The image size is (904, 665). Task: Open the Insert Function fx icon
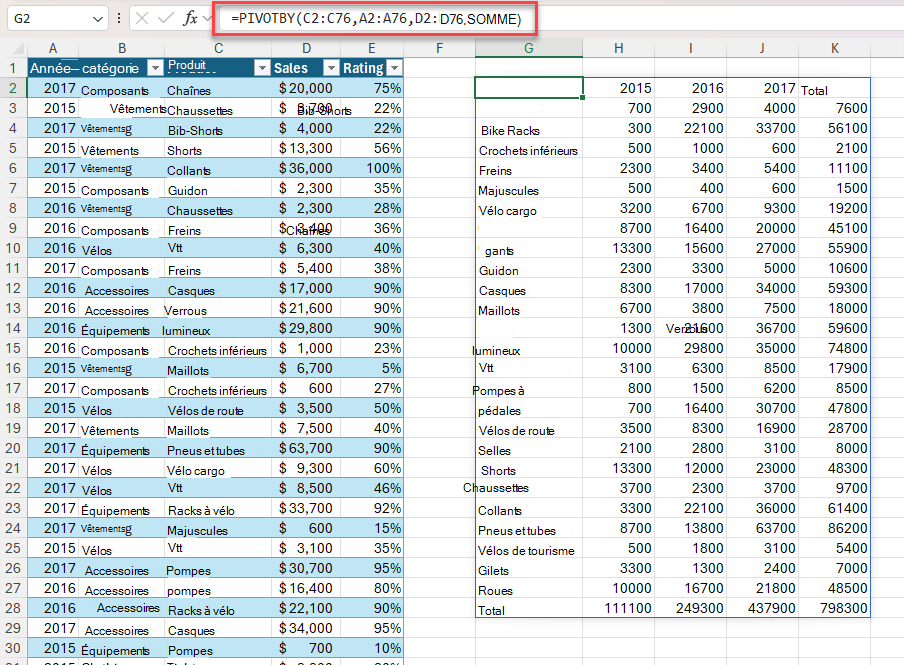190,18
